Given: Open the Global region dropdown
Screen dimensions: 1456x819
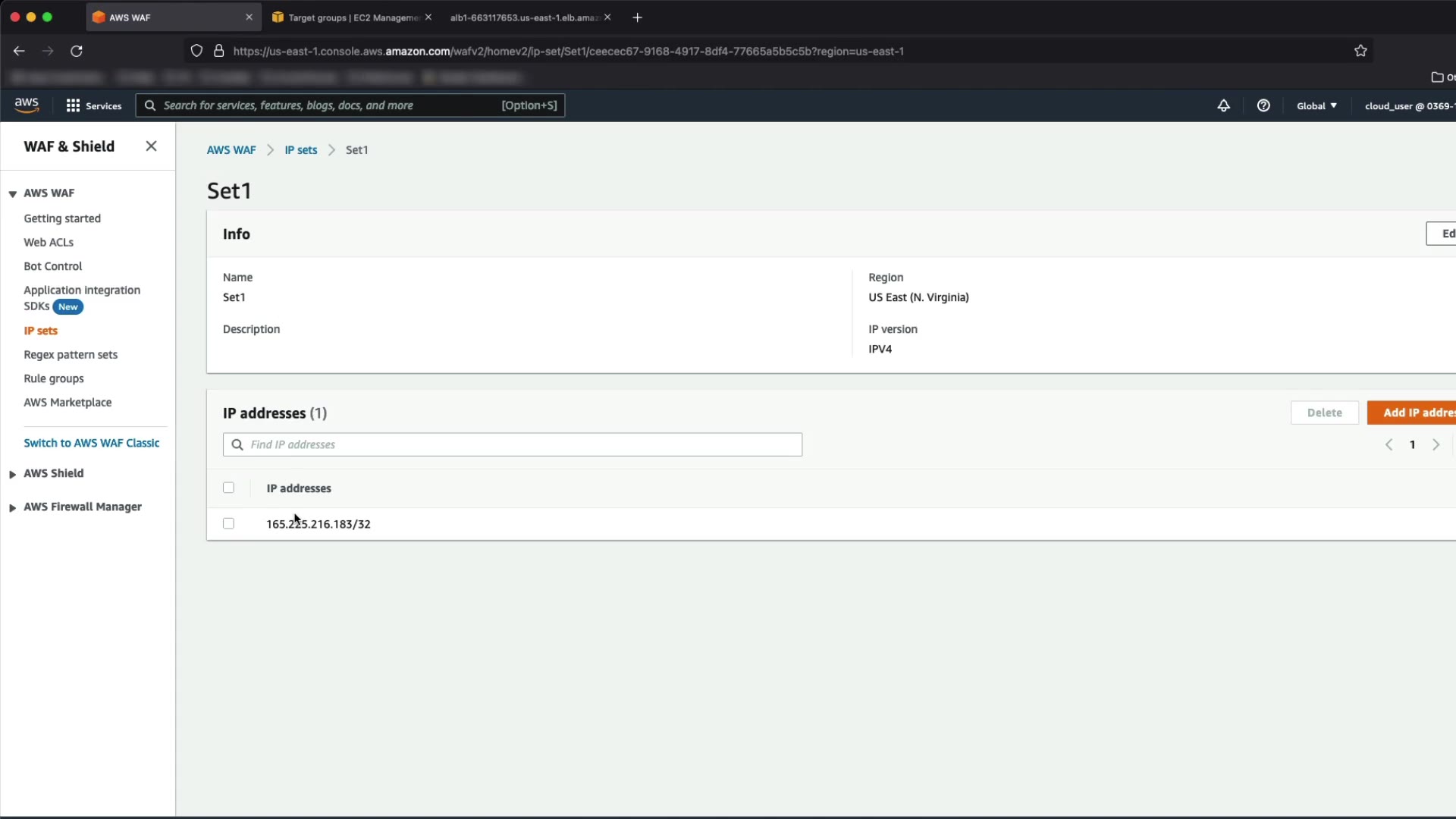Looking at the screenshot, I should (1316, 105).
